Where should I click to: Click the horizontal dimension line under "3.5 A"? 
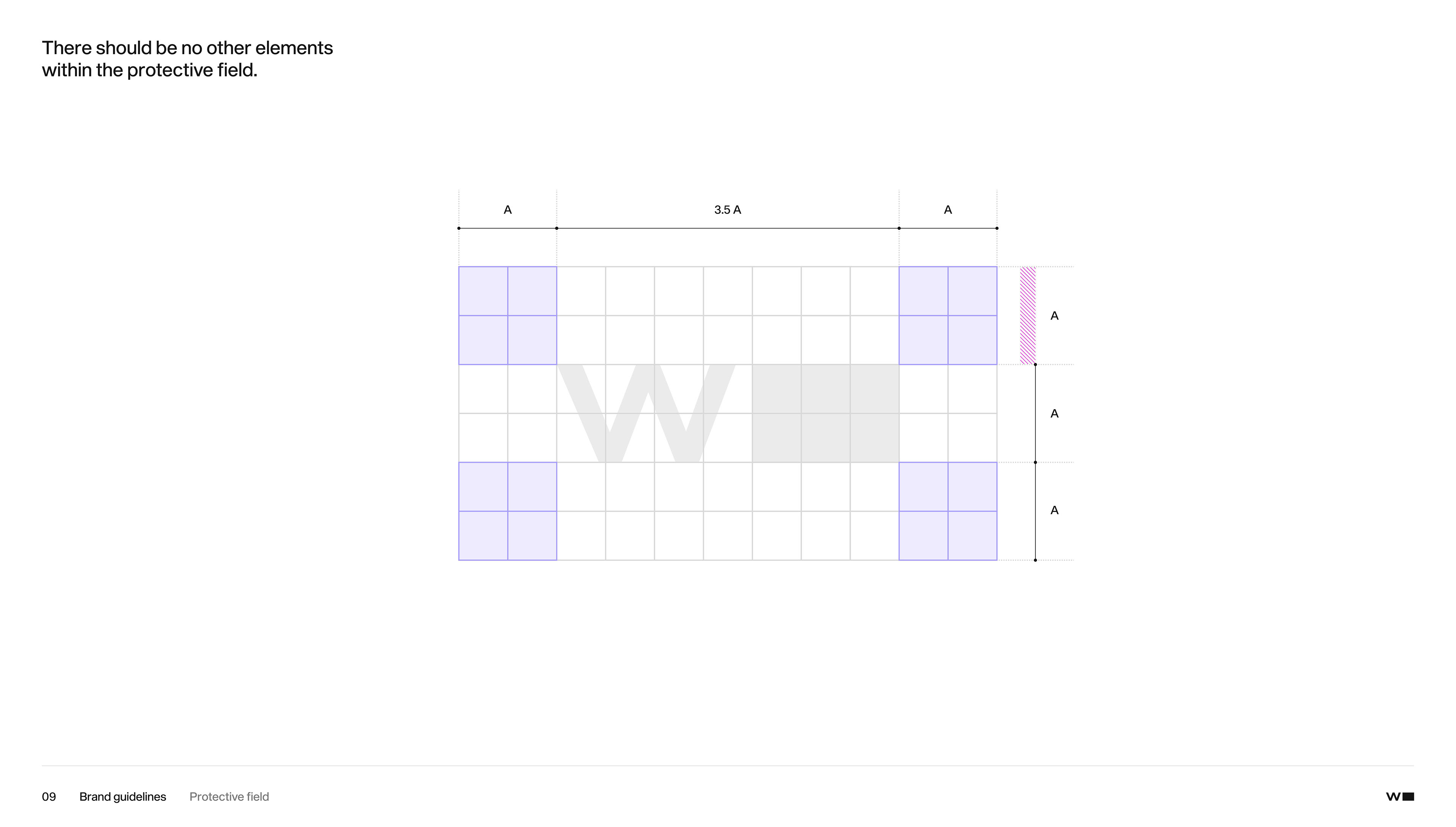[728, 228]
